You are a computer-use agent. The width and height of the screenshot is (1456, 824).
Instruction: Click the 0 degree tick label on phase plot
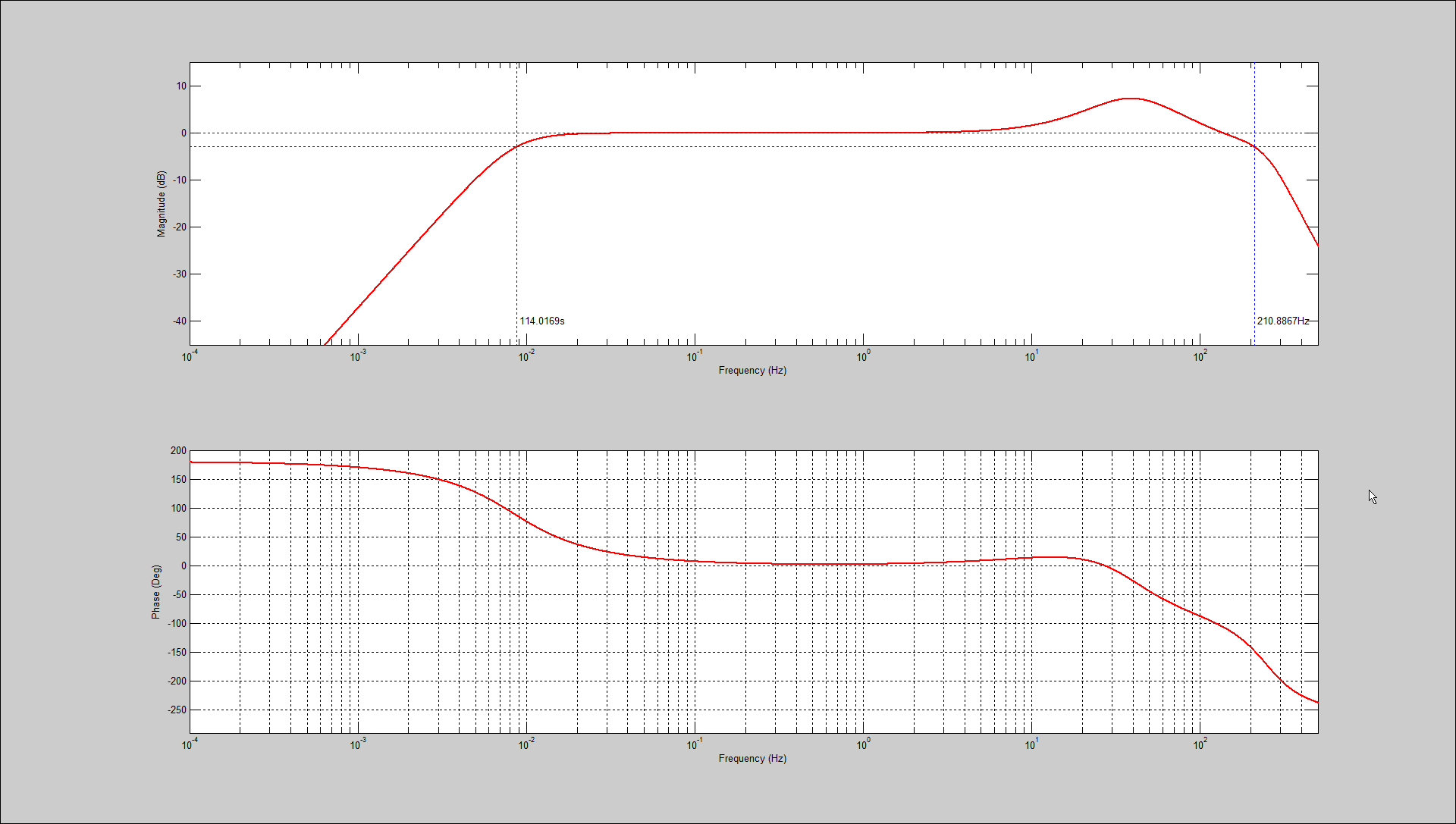click(184, 566)
